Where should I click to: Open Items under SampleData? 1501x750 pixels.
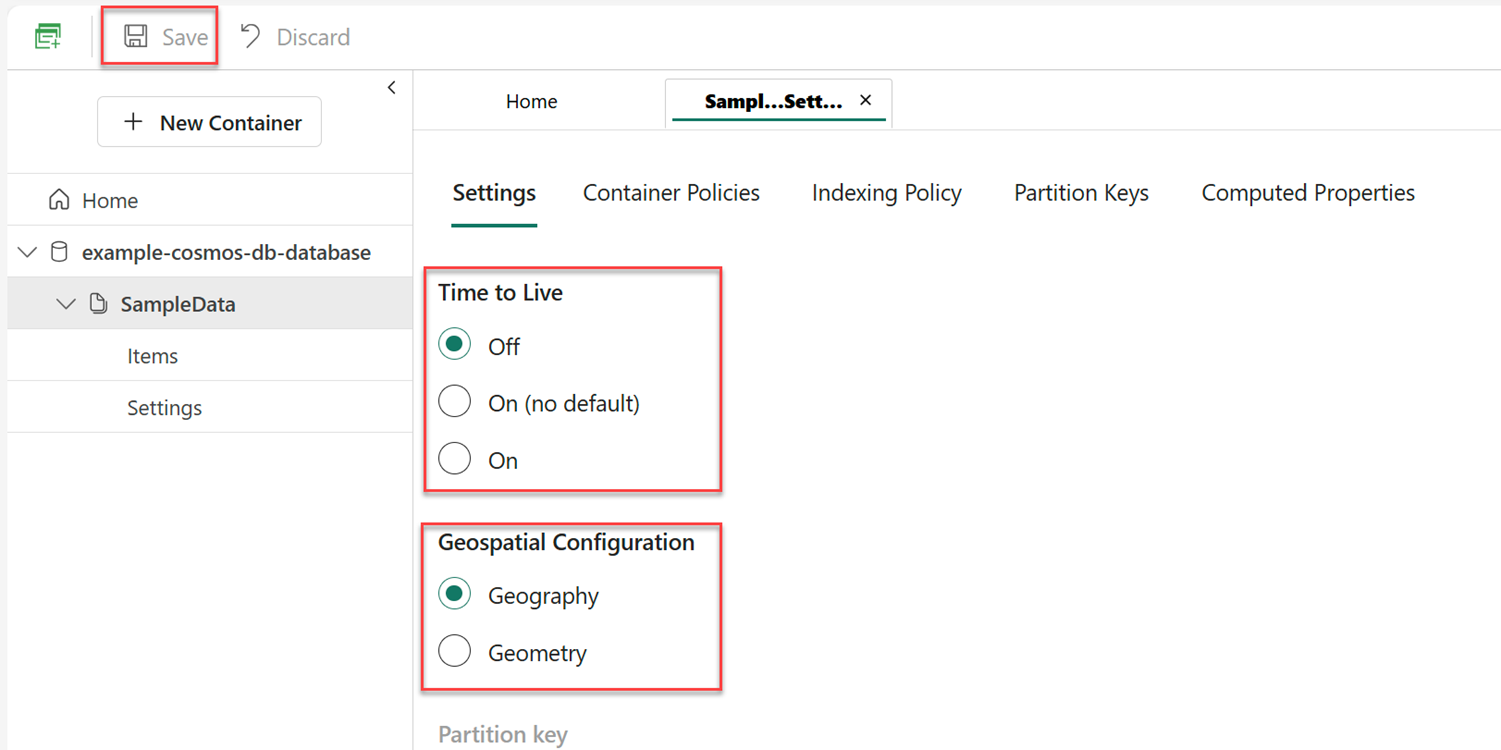click(152, 356)
